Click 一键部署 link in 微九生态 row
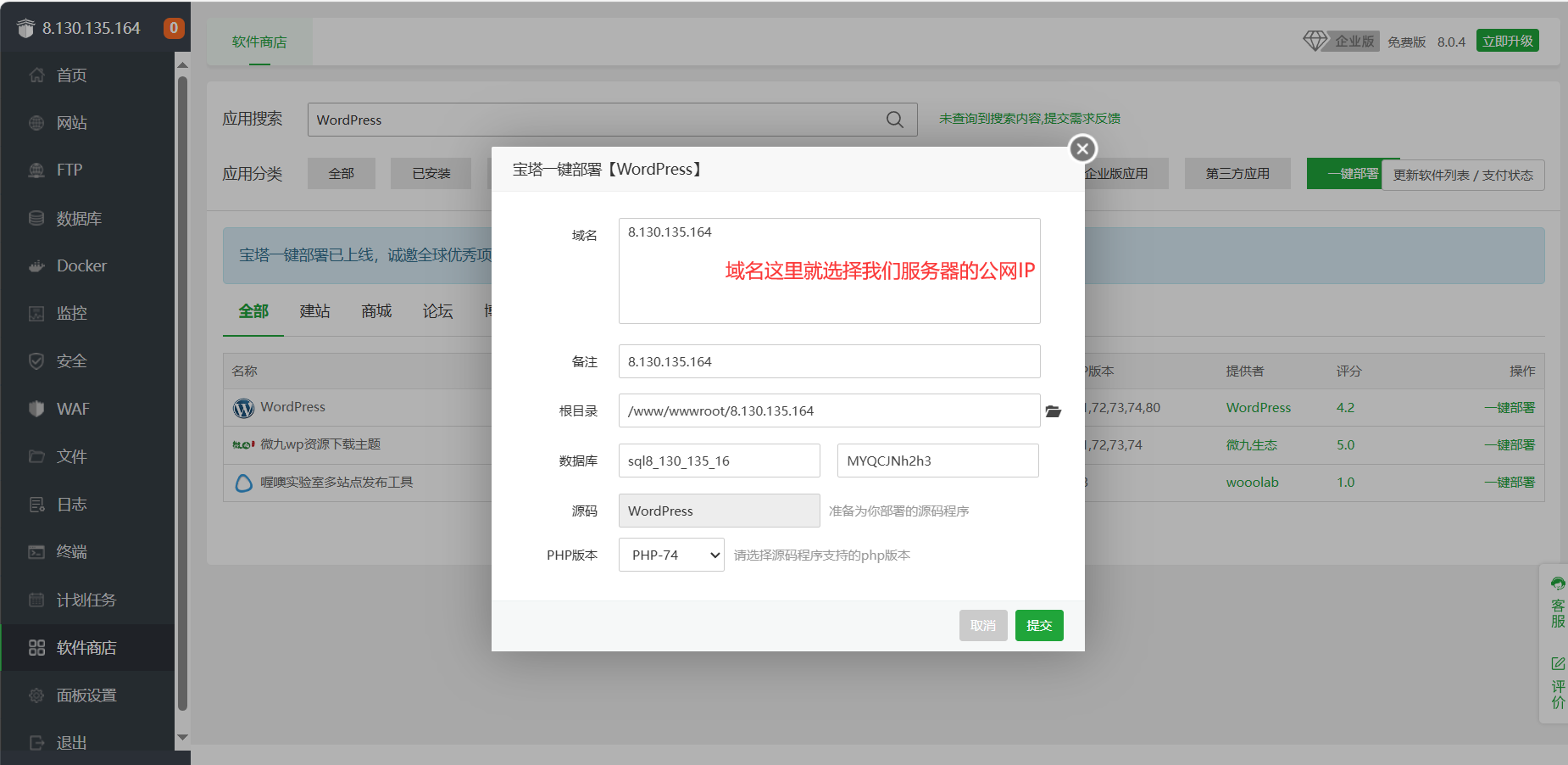 coord(1510,445)
